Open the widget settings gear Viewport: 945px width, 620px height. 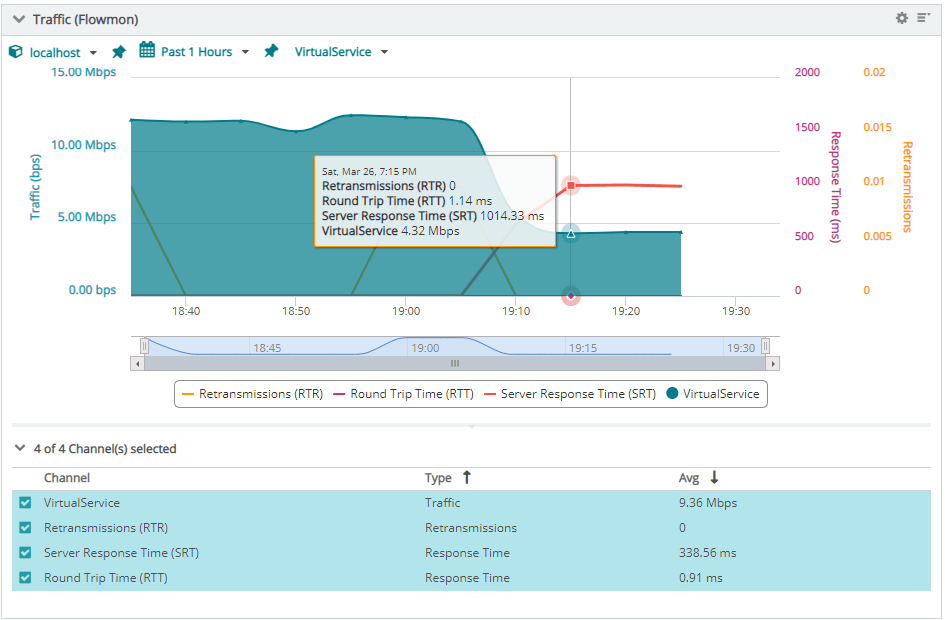[x=901, y=19]
